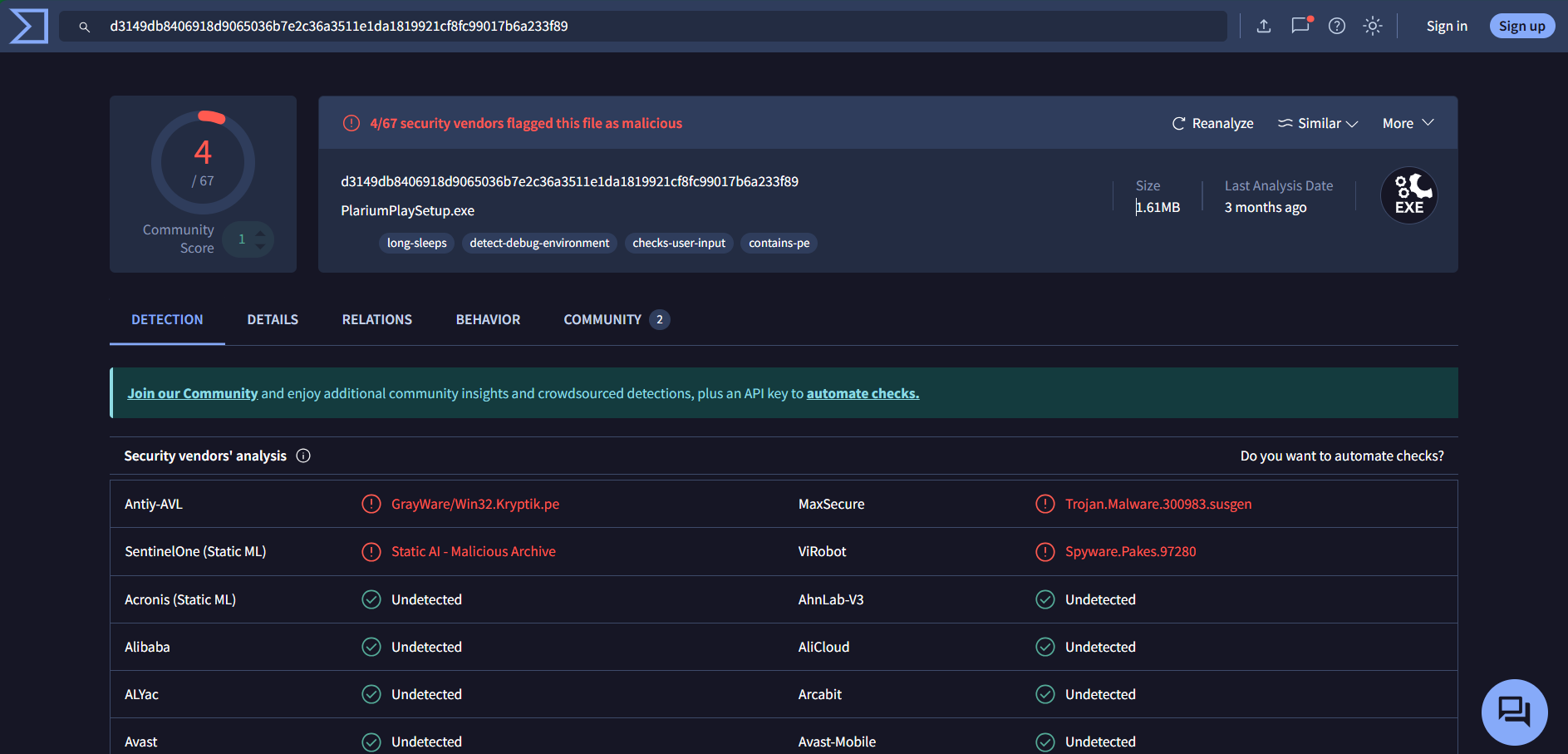Click Static AI - Malicious Archive text
Screen dimensions: 1568x754
pyautogui.click(x=474, y=551)
